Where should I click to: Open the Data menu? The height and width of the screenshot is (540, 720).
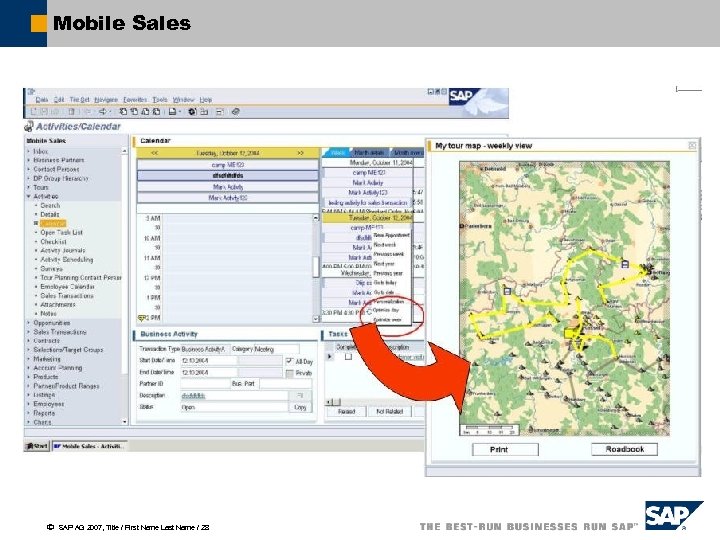point(42,100)
